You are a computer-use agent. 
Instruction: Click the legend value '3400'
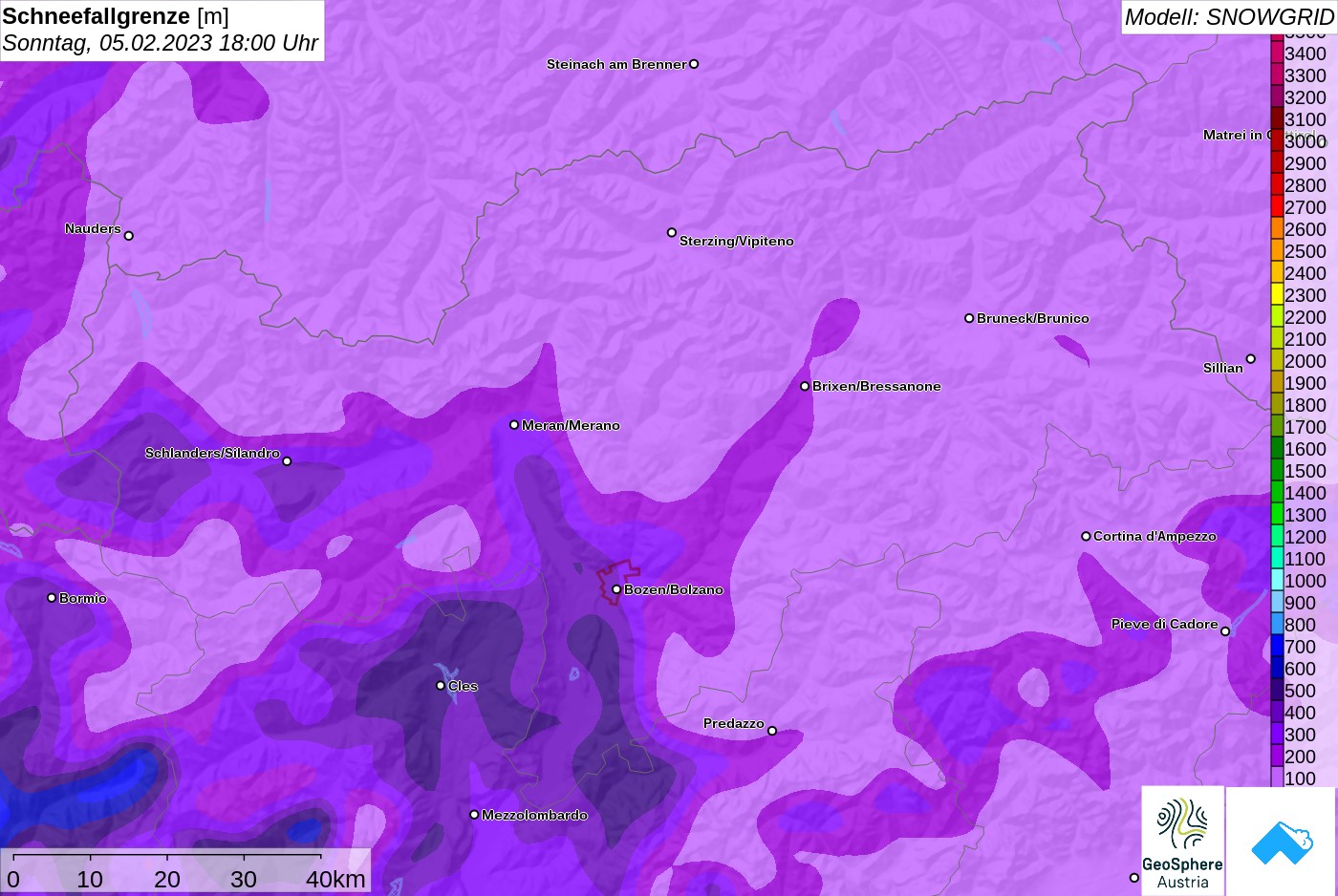pyautogui.click(x=1306, y=53)
